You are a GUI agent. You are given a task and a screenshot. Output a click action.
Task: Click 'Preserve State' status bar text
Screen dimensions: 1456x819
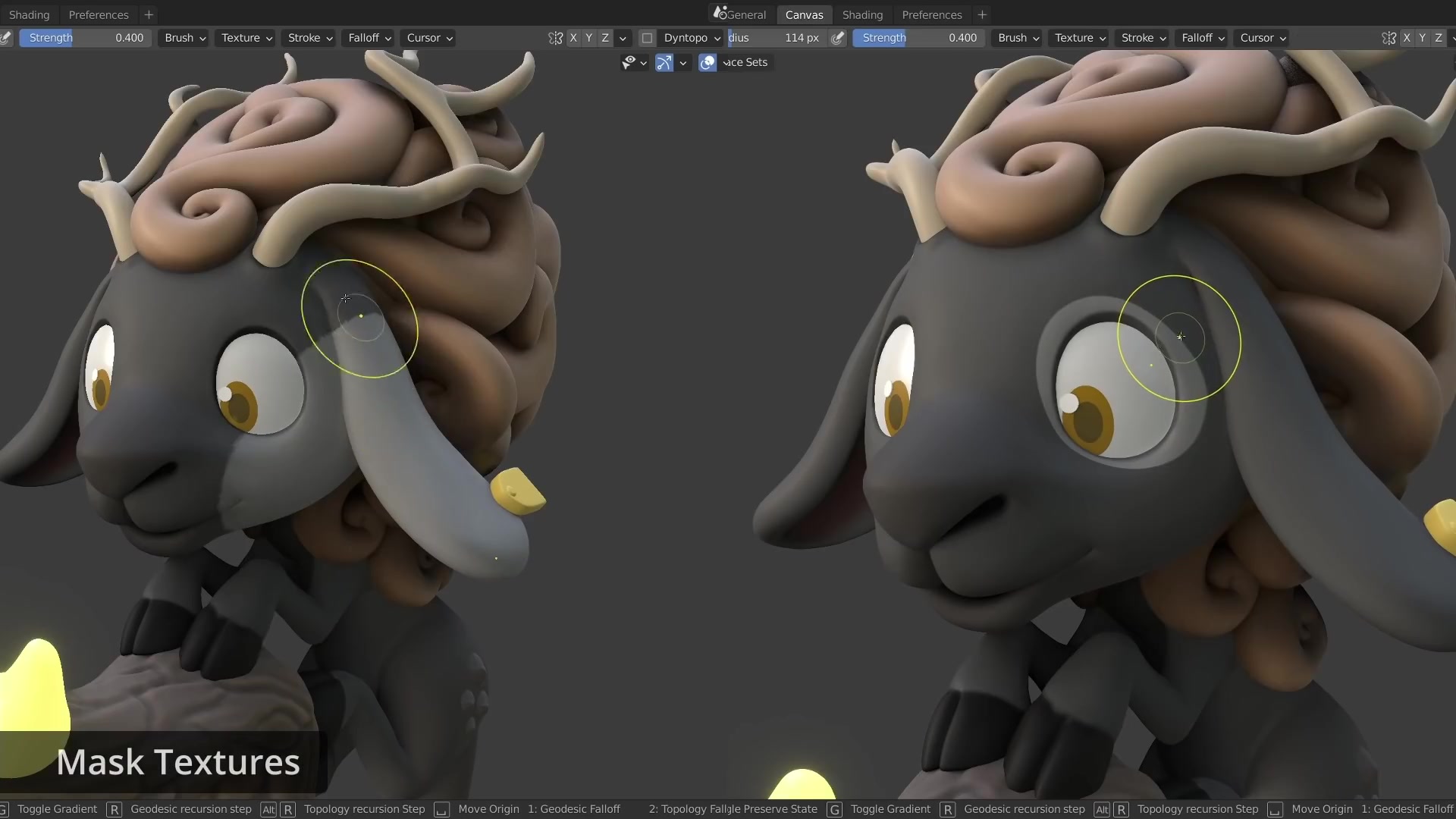[779, 809]
